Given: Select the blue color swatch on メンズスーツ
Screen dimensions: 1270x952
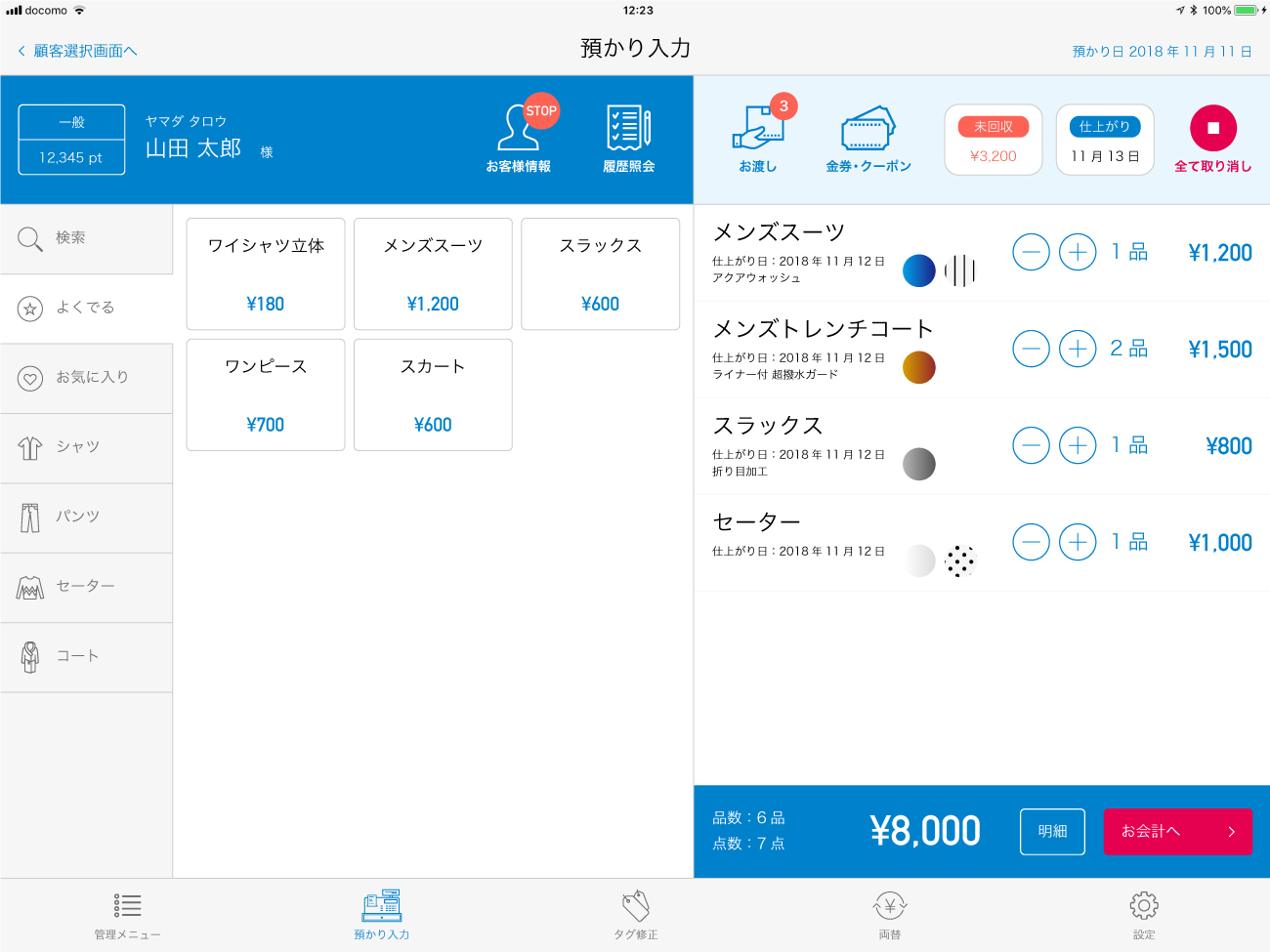Looking at the screenshot, I should point(919,270).
